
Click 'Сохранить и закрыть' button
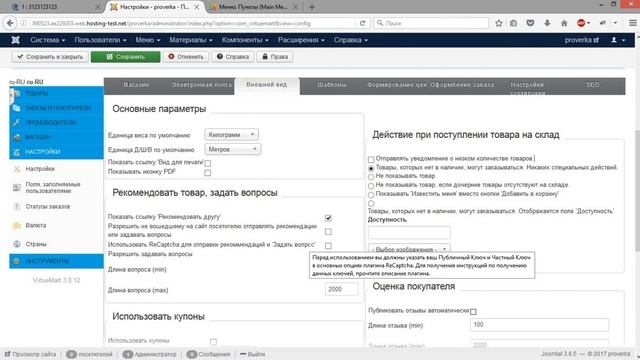pos(50,57)
